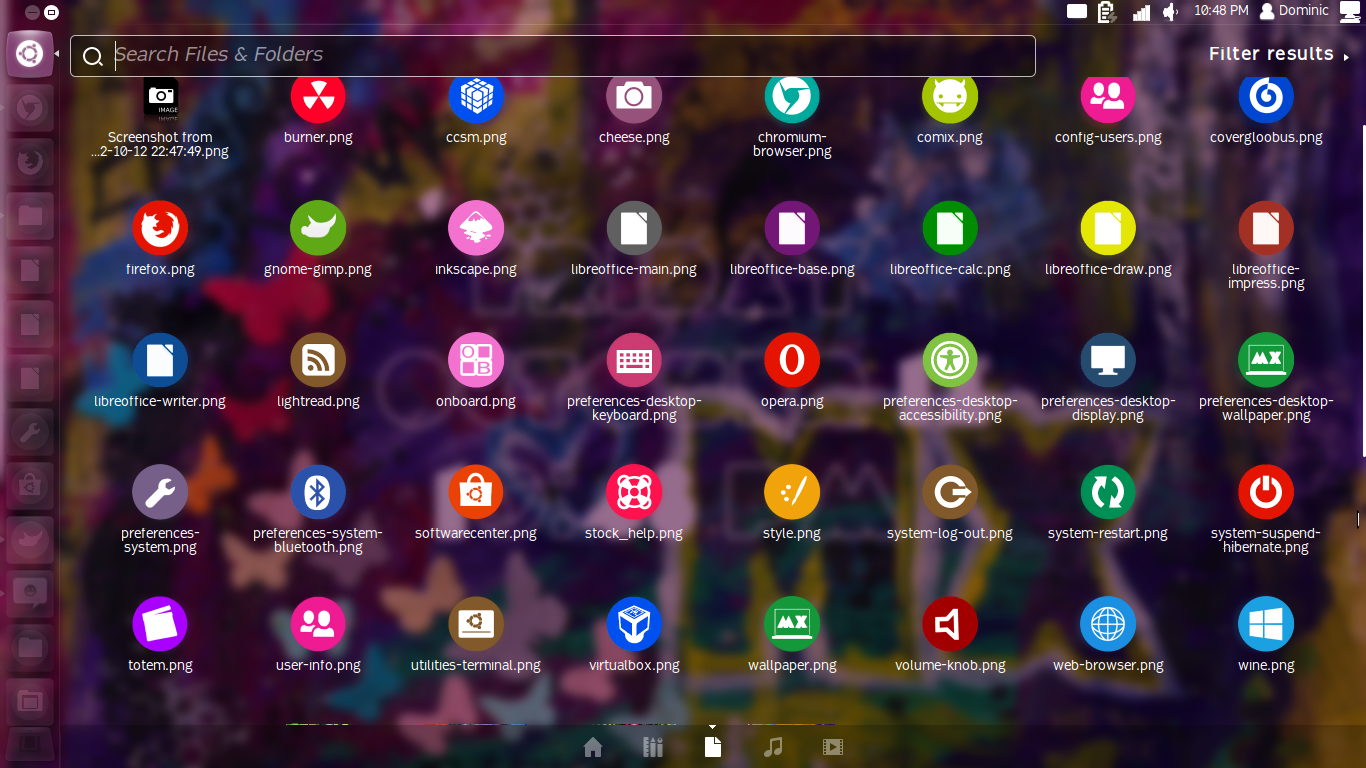Open the firefox.png icon
1366x768 pixels.
[x=160, y=228]
